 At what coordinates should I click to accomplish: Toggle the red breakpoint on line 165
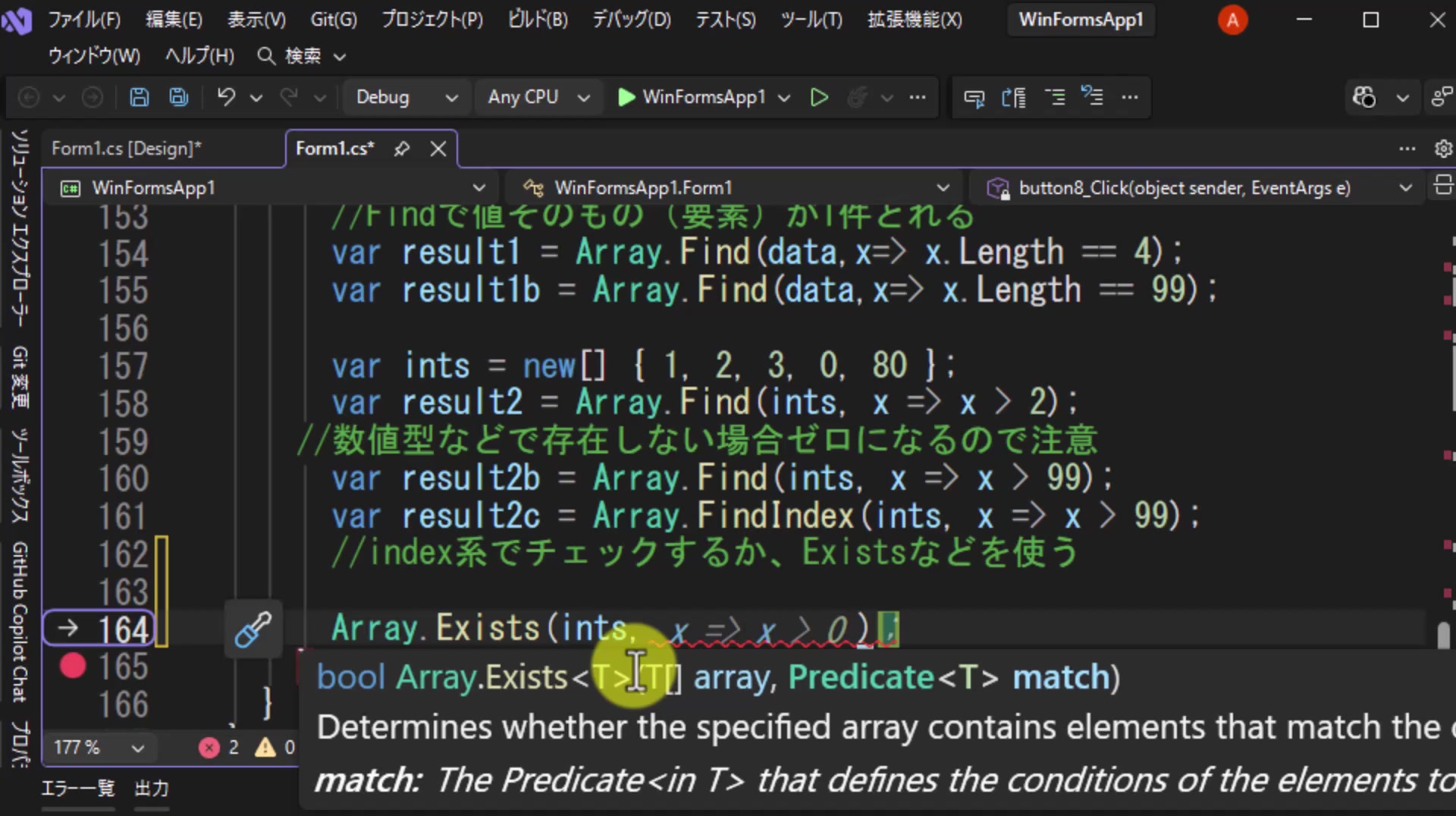pyautogui.click(x=73, y=666)
